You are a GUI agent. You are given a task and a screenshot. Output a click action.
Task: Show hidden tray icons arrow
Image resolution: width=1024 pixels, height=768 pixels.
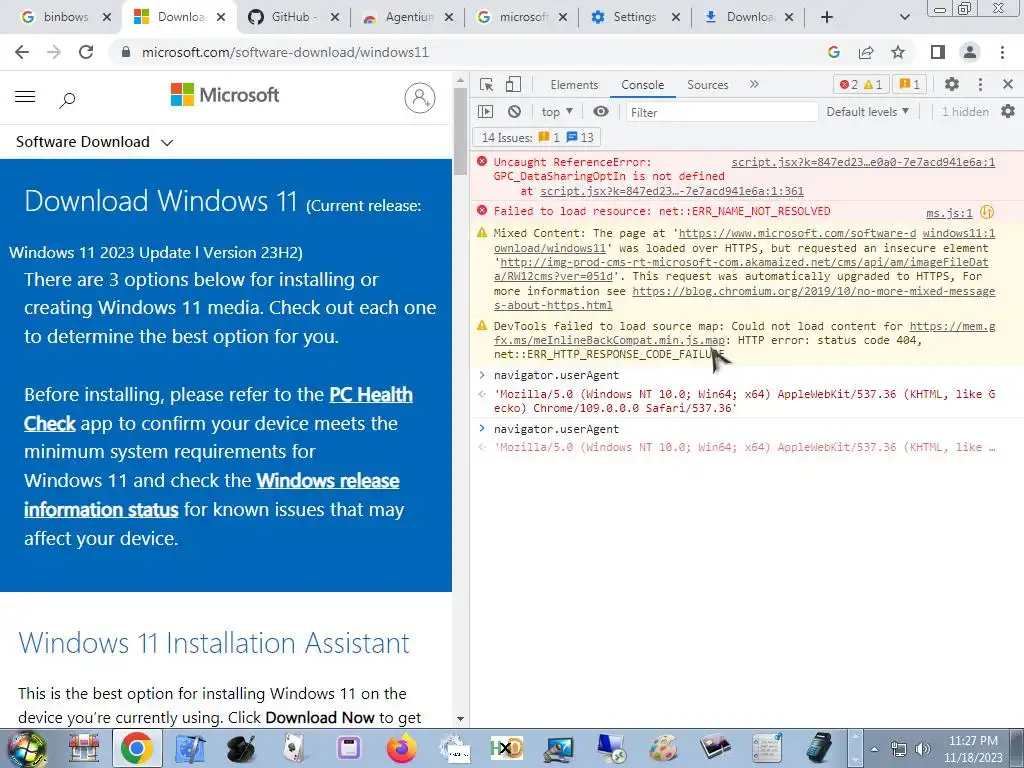[874, 749]
